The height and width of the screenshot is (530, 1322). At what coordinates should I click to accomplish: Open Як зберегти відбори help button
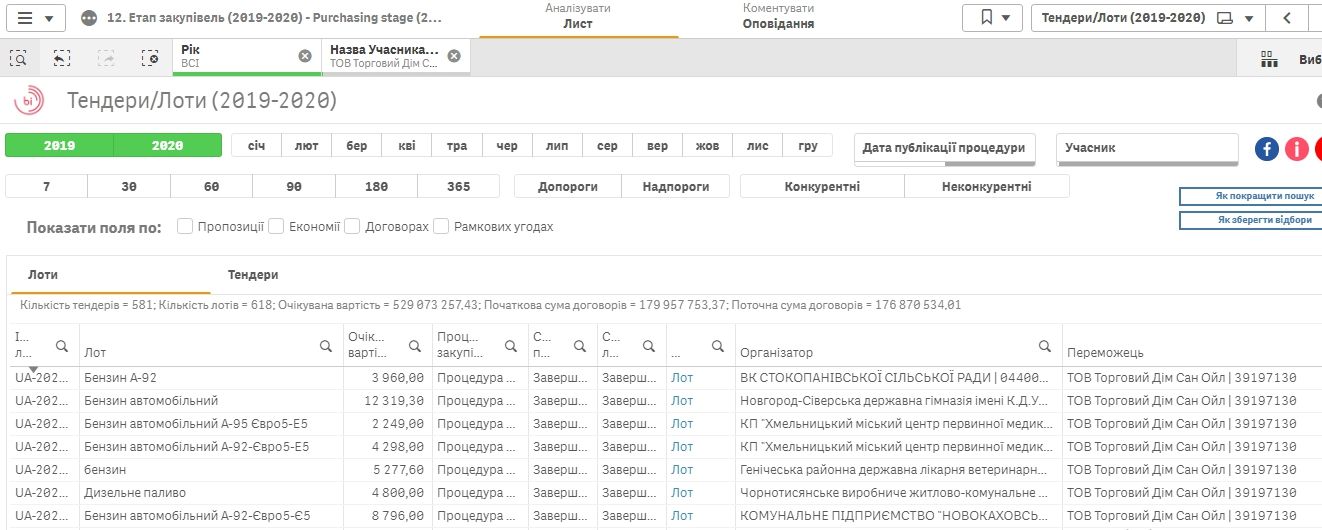1251,220
